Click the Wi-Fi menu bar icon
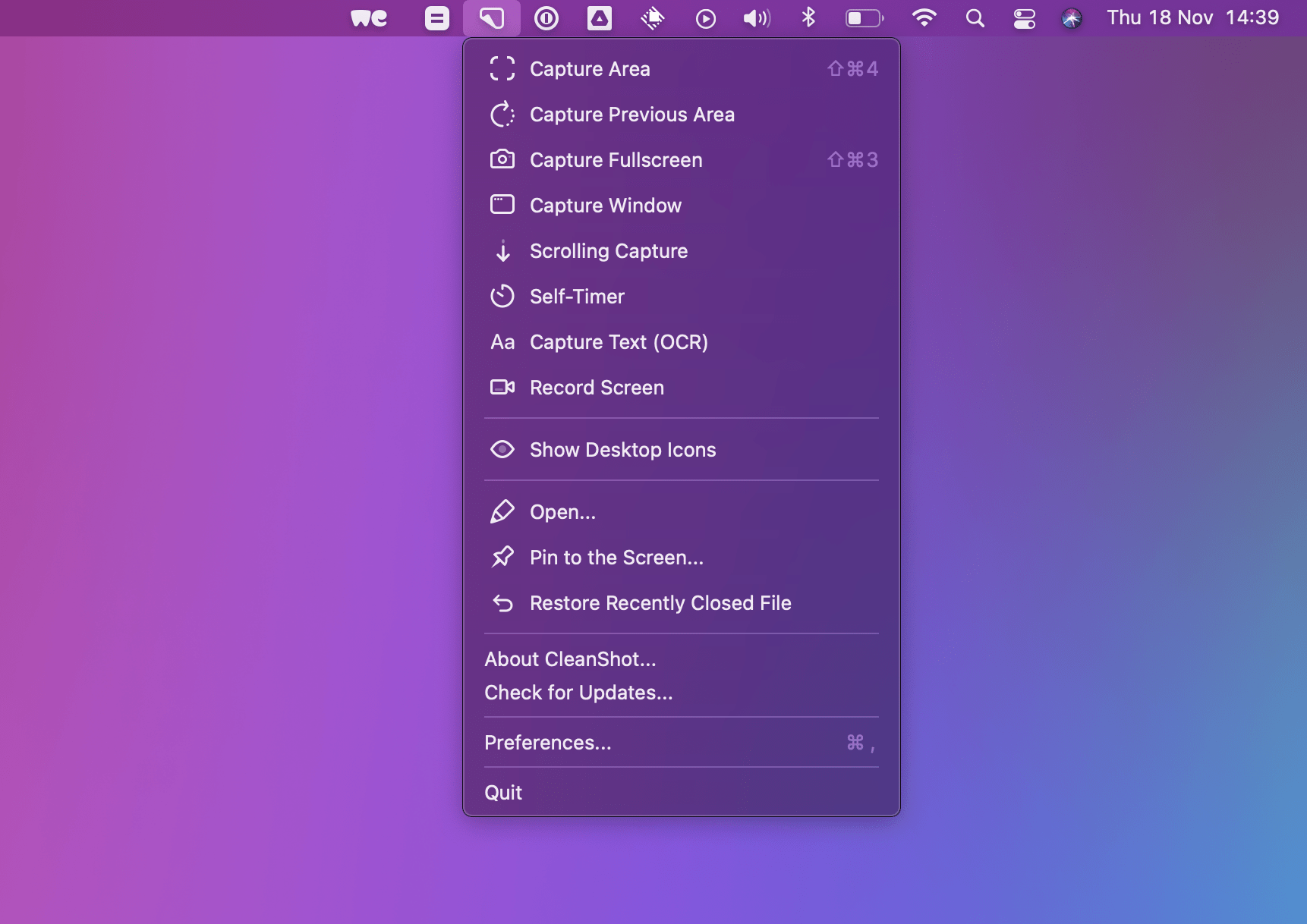The height and width of the screenshot is (924, 1307). 924,17
